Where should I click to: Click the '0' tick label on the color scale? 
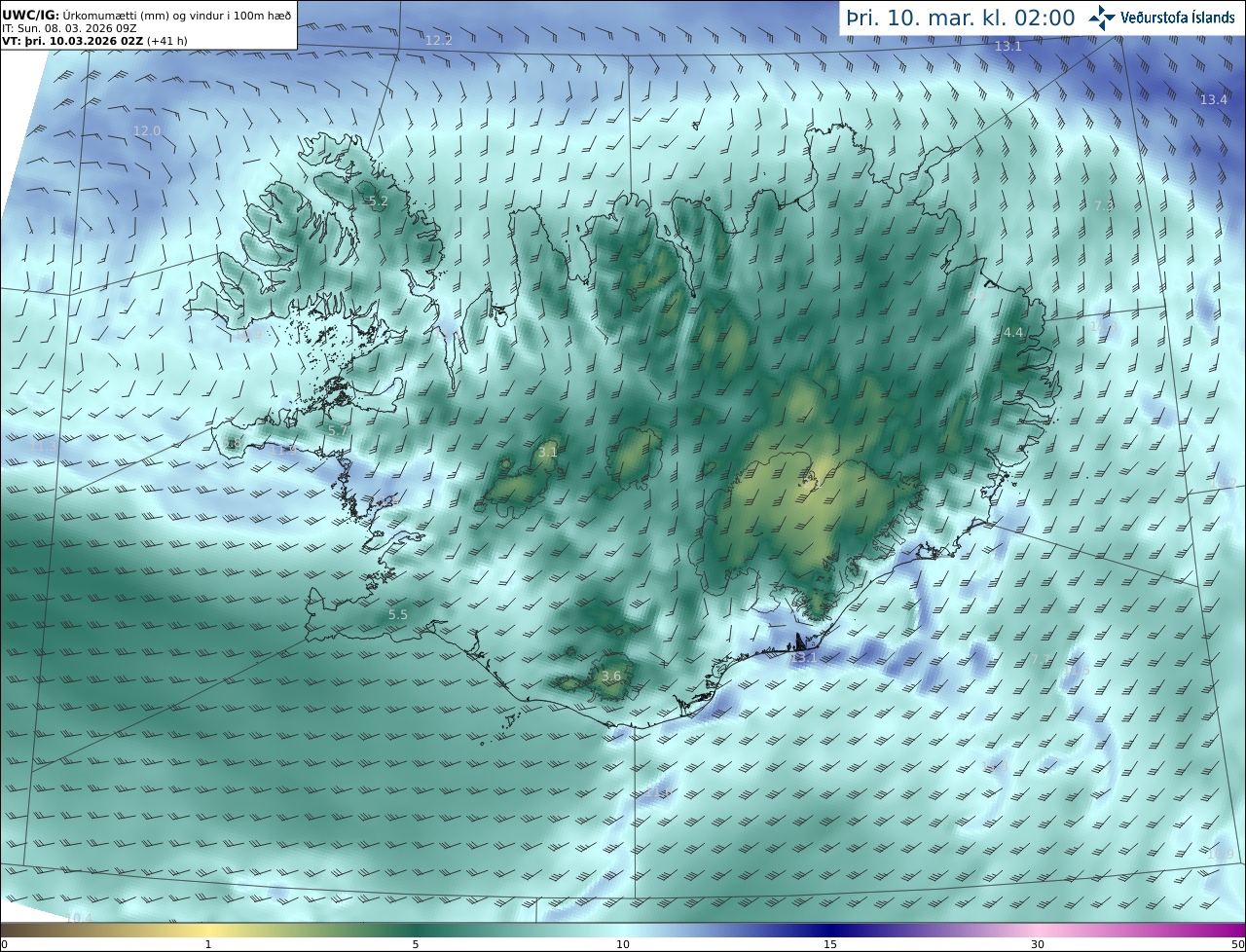point(4,944)
